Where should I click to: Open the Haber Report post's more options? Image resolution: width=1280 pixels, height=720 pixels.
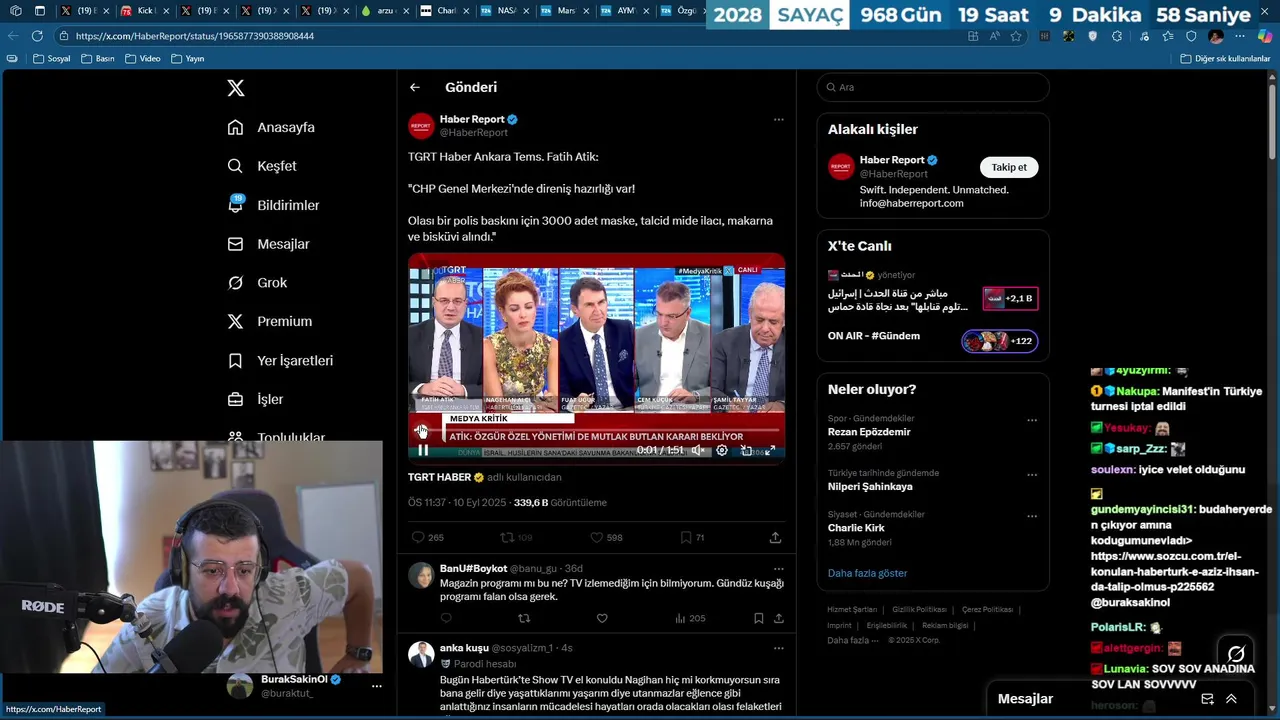click(778, 119)
